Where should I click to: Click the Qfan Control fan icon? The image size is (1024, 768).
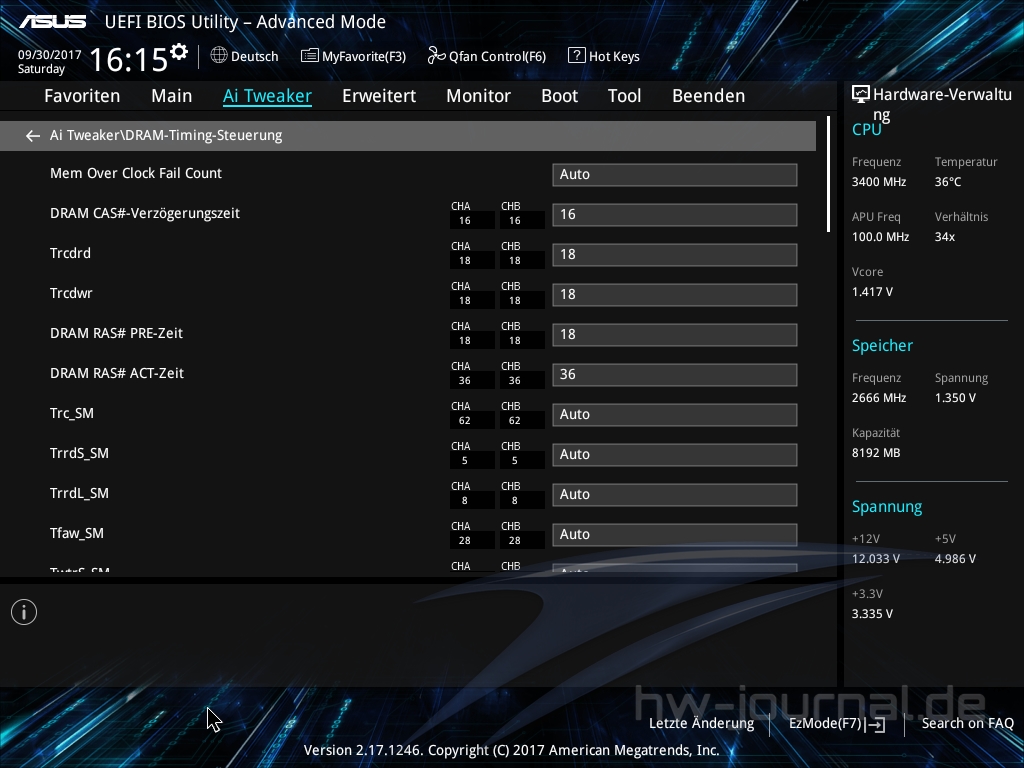coord(436,56)
